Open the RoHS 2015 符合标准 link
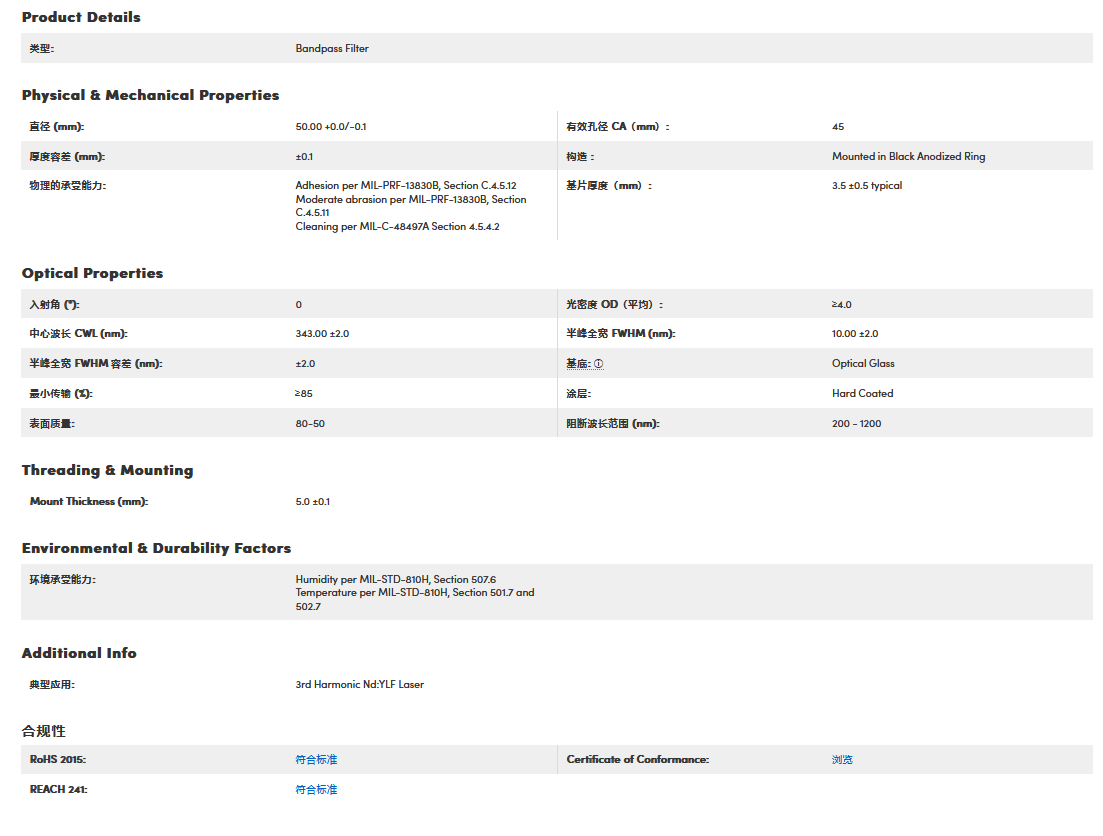Image resolution: width=1103 pixels, height=836 pixels. tap(316, 760)
